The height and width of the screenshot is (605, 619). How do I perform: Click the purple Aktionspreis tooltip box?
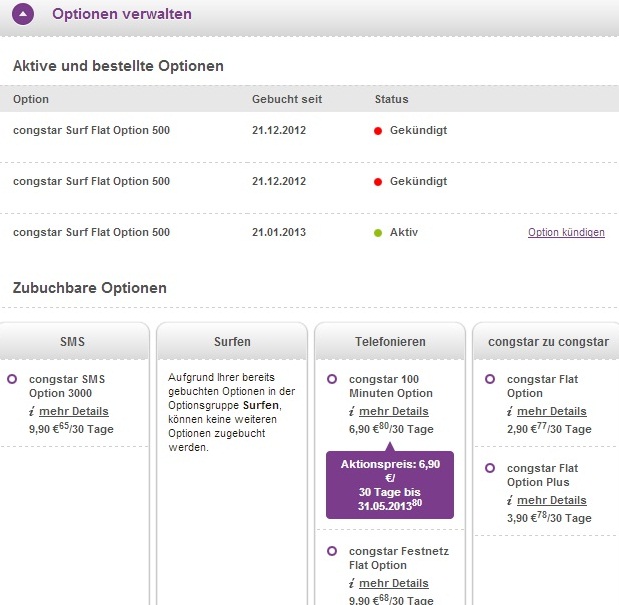pyautogui.click(x=389, y=485)
